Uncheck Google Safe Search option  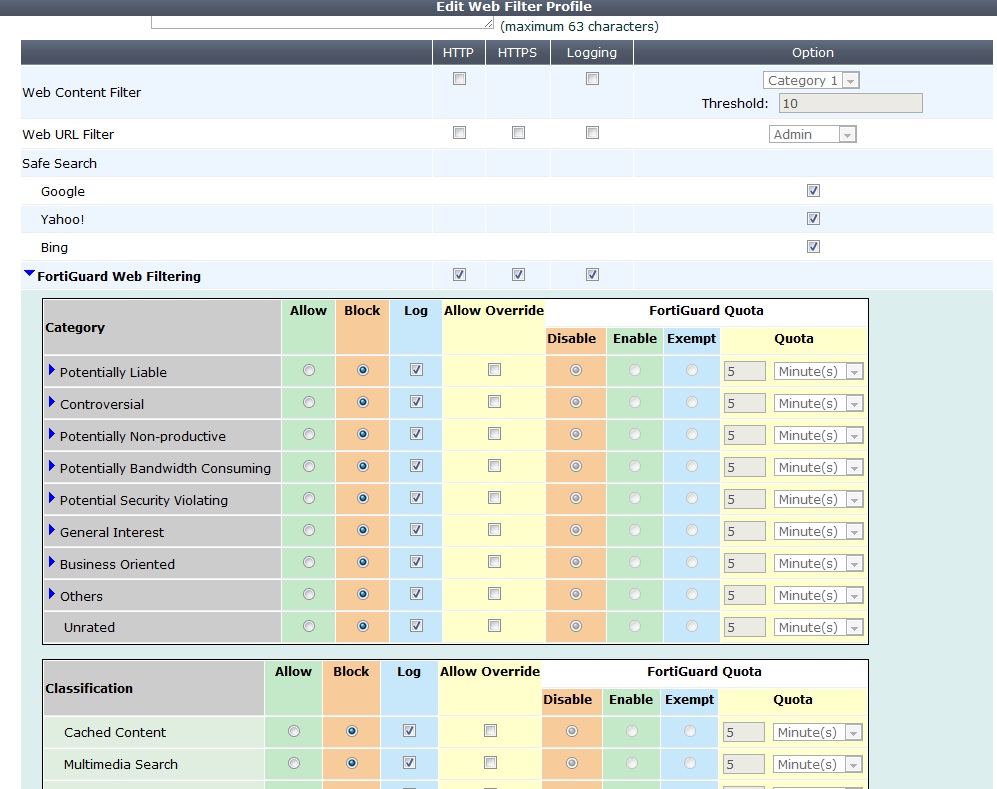[813, 191]
